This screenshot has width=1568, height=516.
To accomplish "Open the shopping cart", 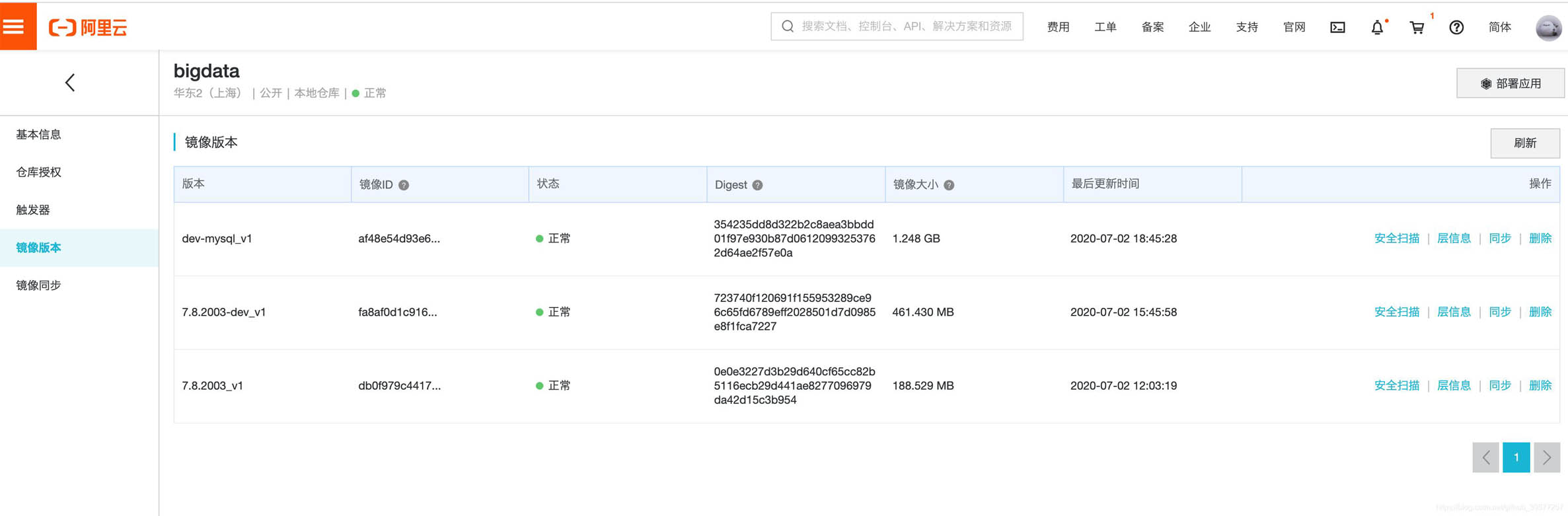I will tap(1417, 27).
